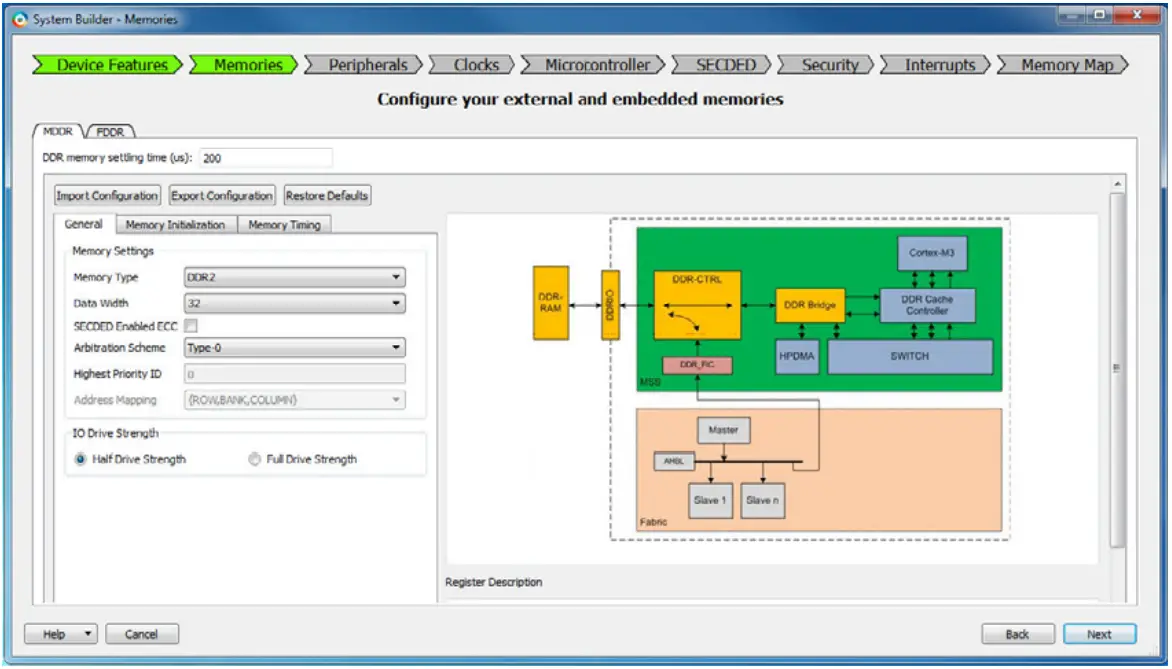Select the Cortex-M3 block in the diagram
The width and height of the screenshot is (1172, 669).
pos(930,254)
